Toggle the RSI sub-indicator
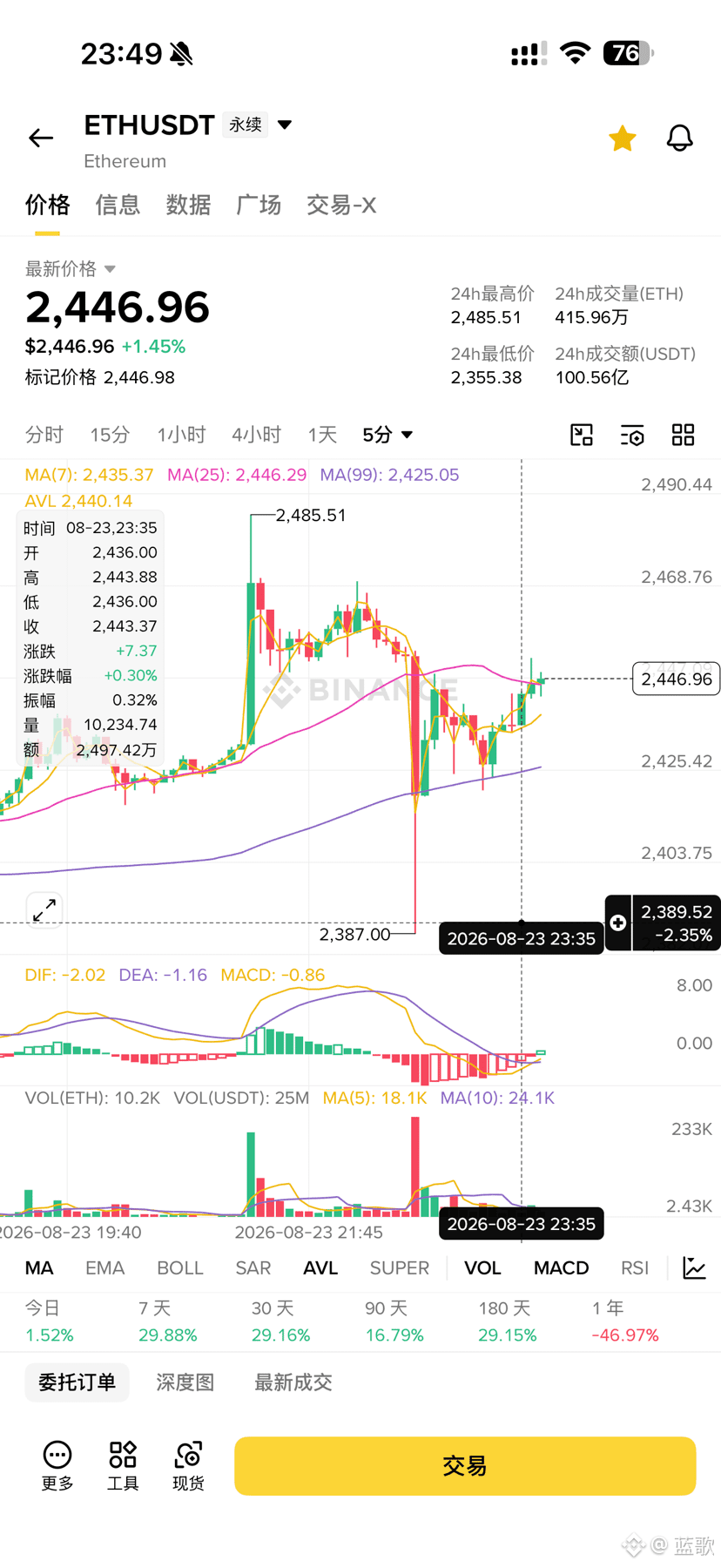The width and height of the screenshot is (721, 1568). pos(635,1268)
